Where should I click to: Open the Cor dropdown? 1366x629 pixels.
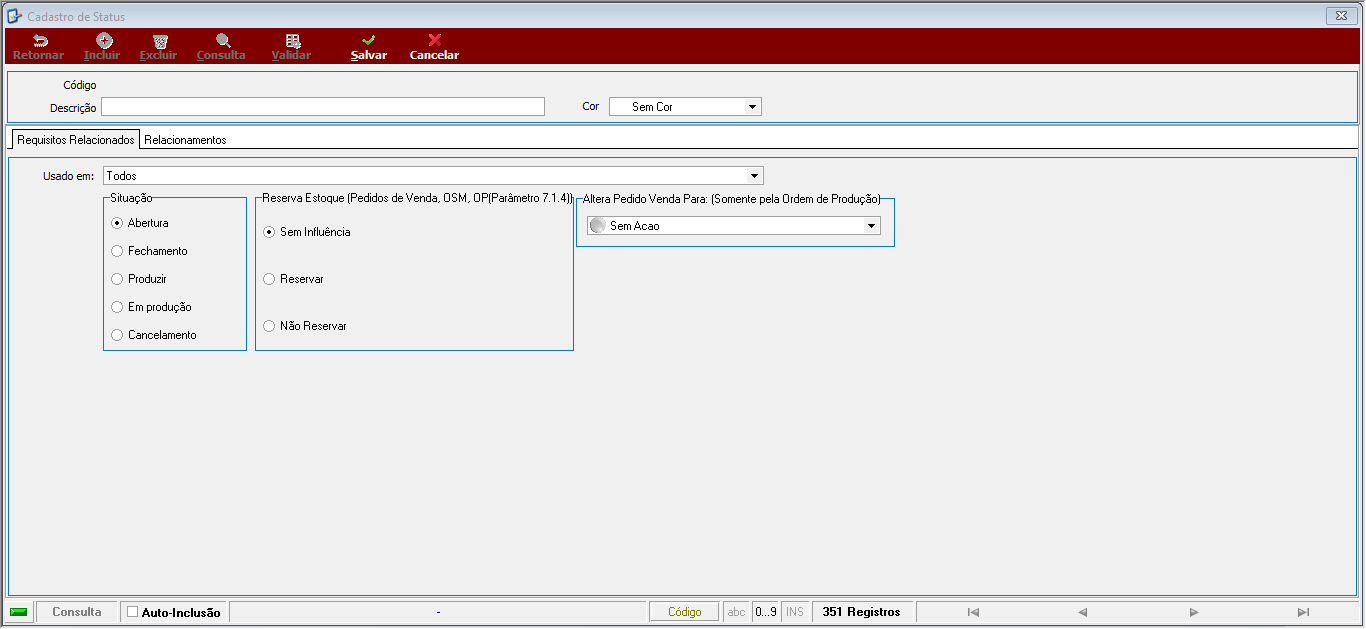pyautogui.click(x=752, y=106)
